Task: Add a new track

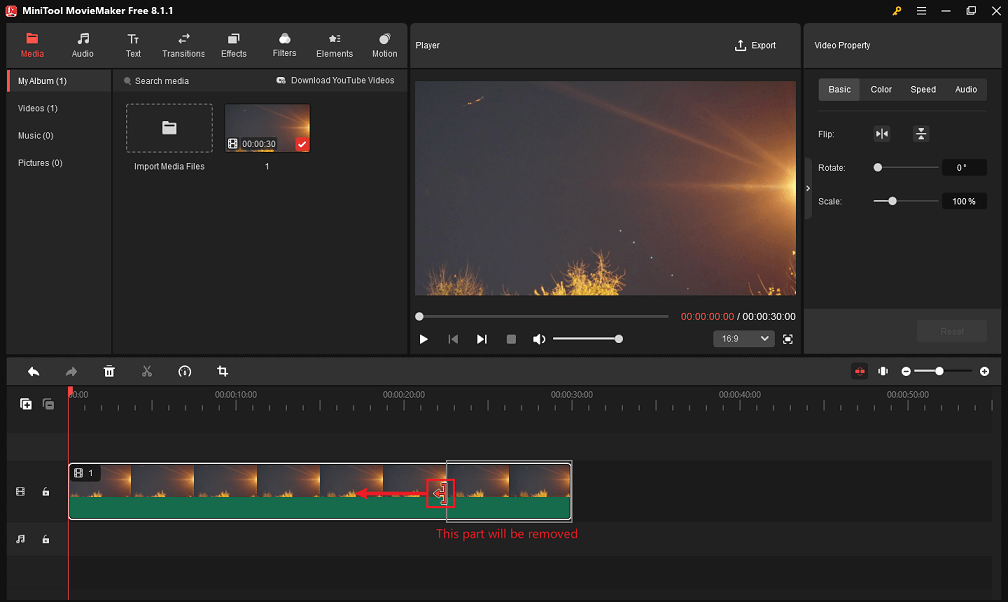Action: pyautogui.click(x=26, y=404)
